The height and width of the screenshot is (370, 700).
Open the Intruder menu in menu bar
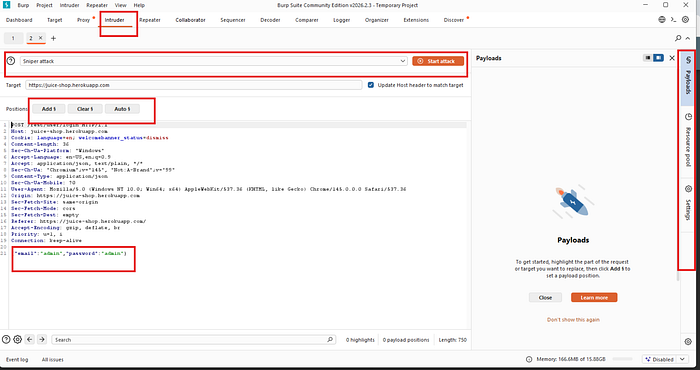[70, 5]
